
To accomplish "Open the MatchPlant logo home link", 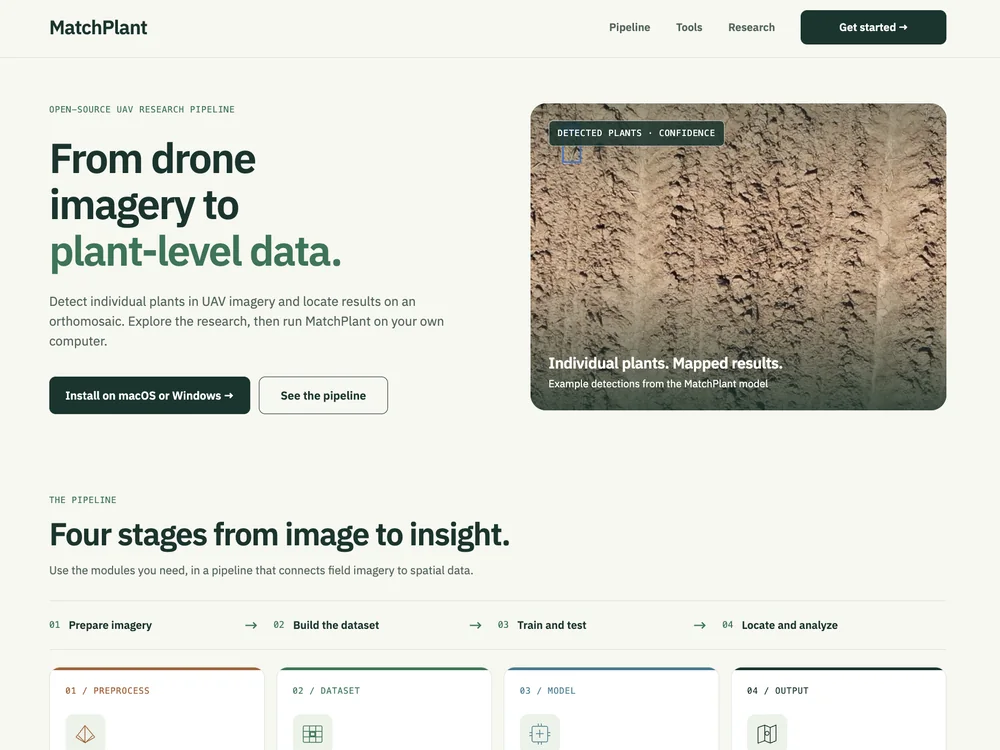I will pos(98,27).
